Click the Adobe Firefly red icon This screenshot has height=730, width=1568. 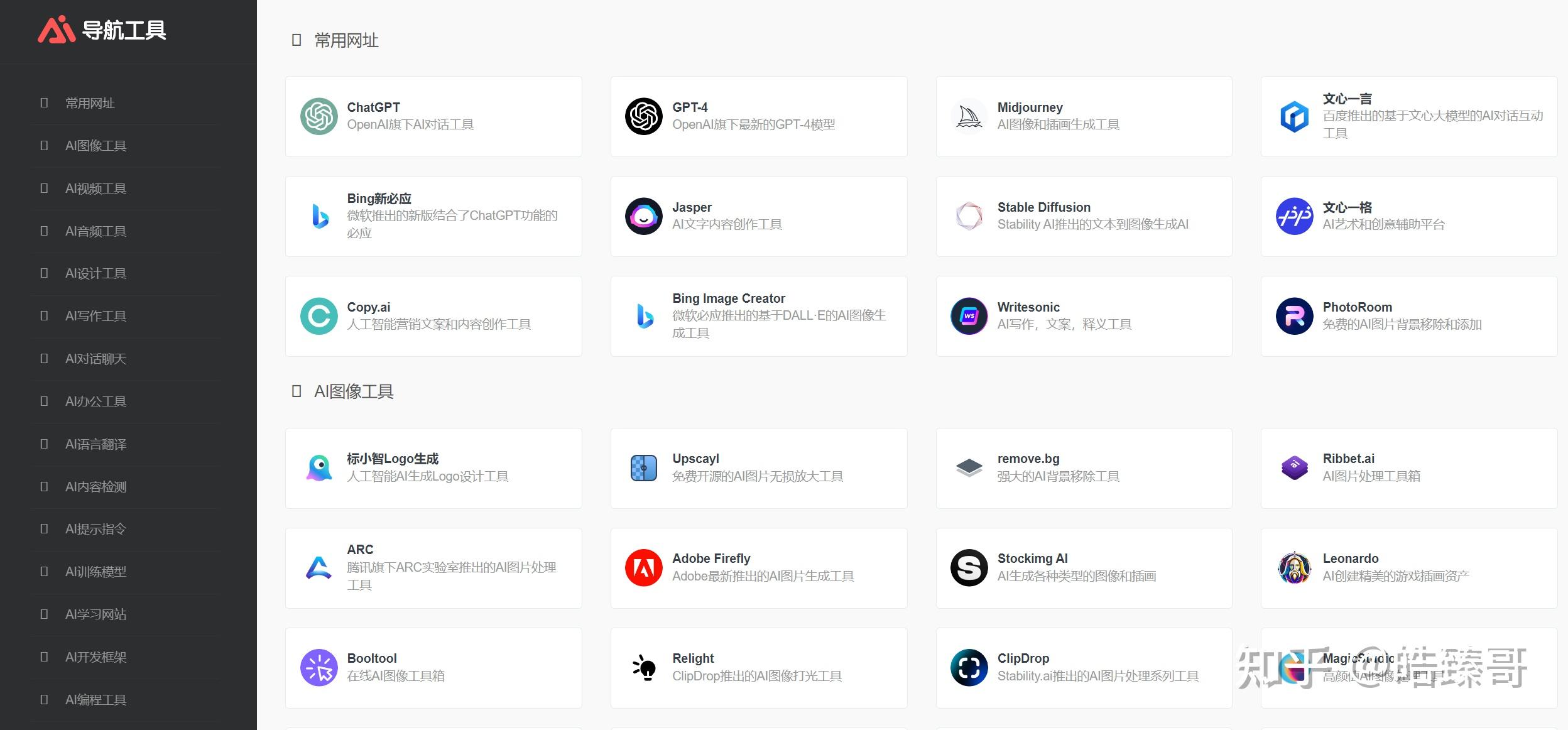643,567
